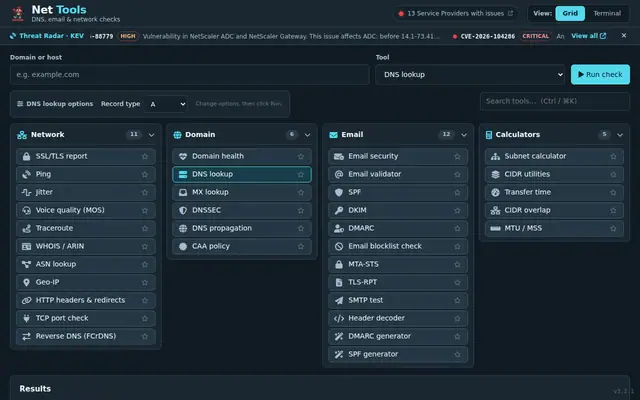Image resolution: width=640 pixels, height=400 pixels.
Task: Toggle favorite star for DMARC
Action: (457, 228)
